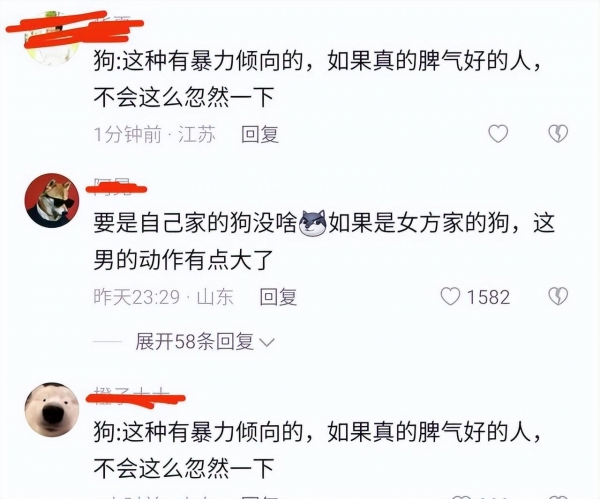Tap redacted username beside the white dog avatar
Viewport: 600px width, 499px height.
pyautogui.click(x=135, y=398)
